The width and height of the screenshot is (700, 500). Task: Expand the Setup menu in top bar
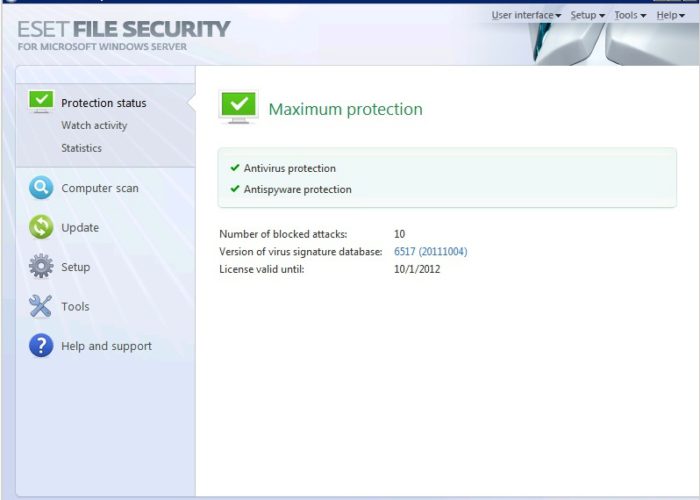[x=587, y=15]
